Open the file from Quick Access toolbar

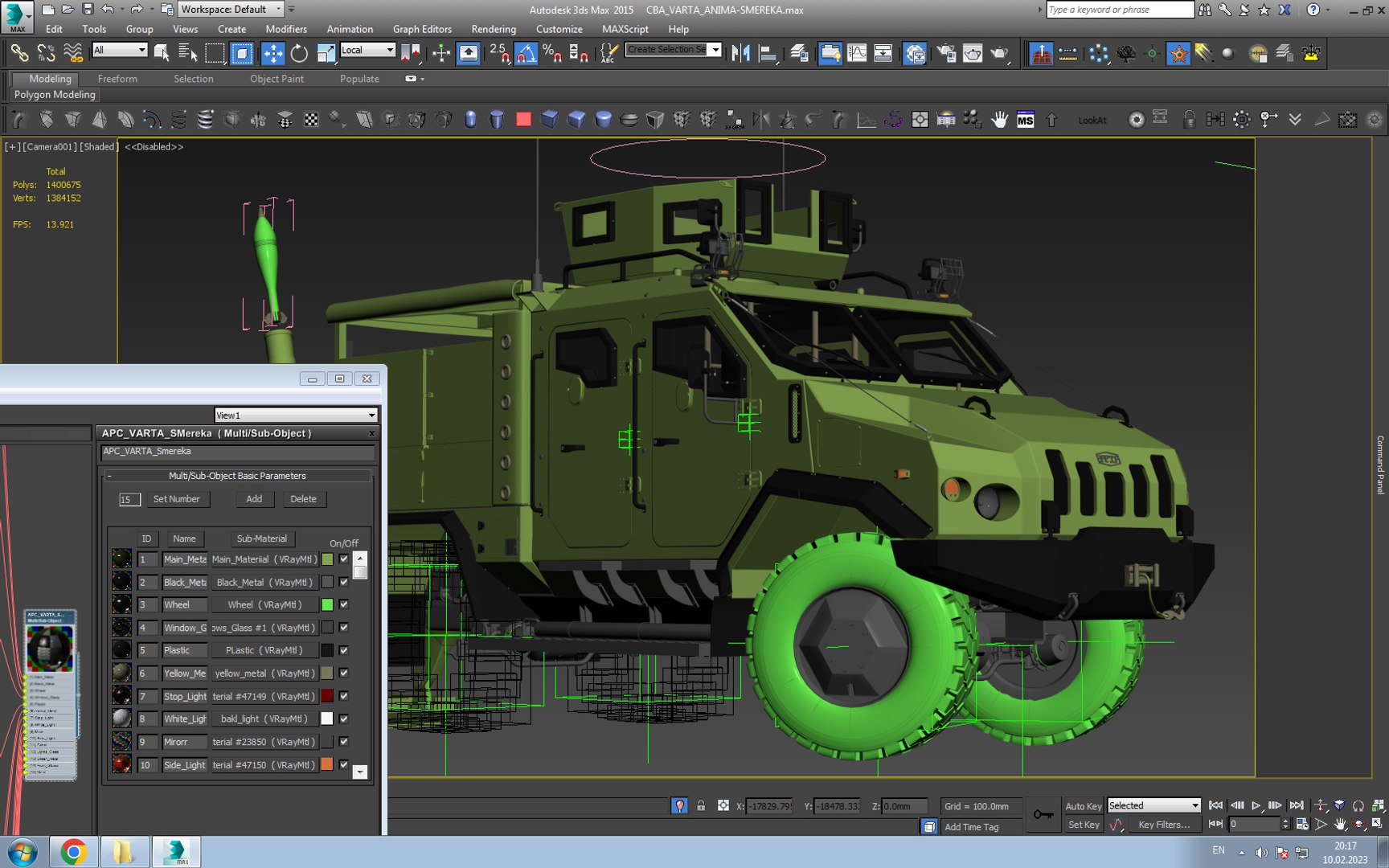click(x=68, y=10)
